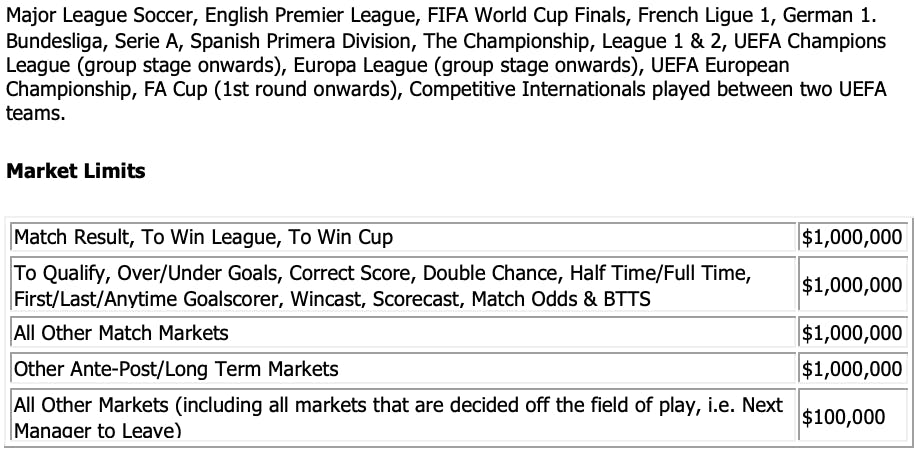Click the FA Cup (1st round onwards) text
Viewport: 918px width, 452px height.
[272, 90]
